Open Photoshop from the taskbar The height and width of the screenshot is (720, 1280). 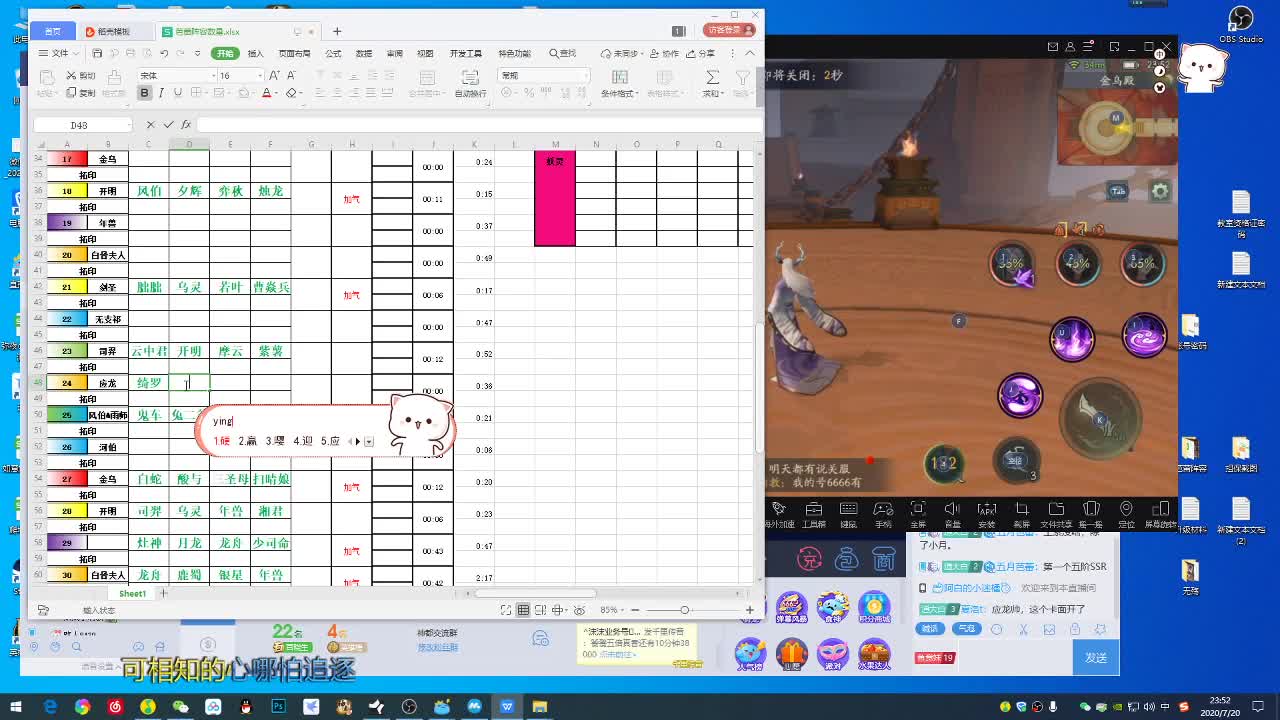[x=278, y=707]
